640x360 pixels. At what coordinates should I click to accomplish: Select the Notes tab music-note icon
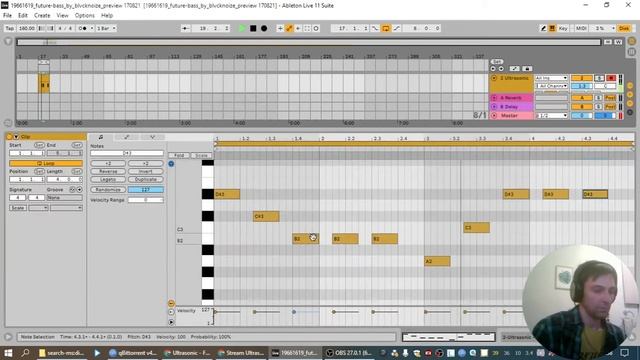(x=101, y=137)
